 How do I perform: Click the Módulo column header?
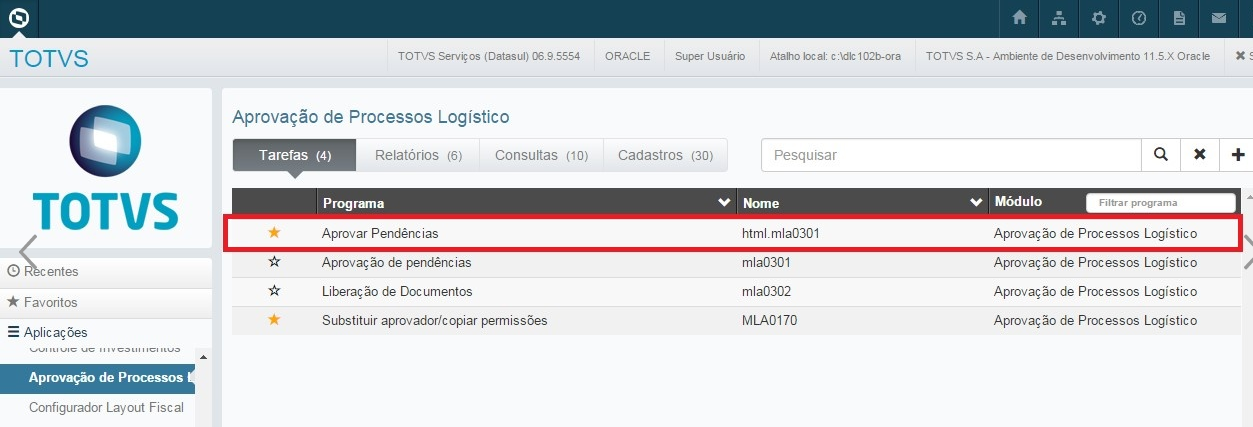[x=1018, y=202]
